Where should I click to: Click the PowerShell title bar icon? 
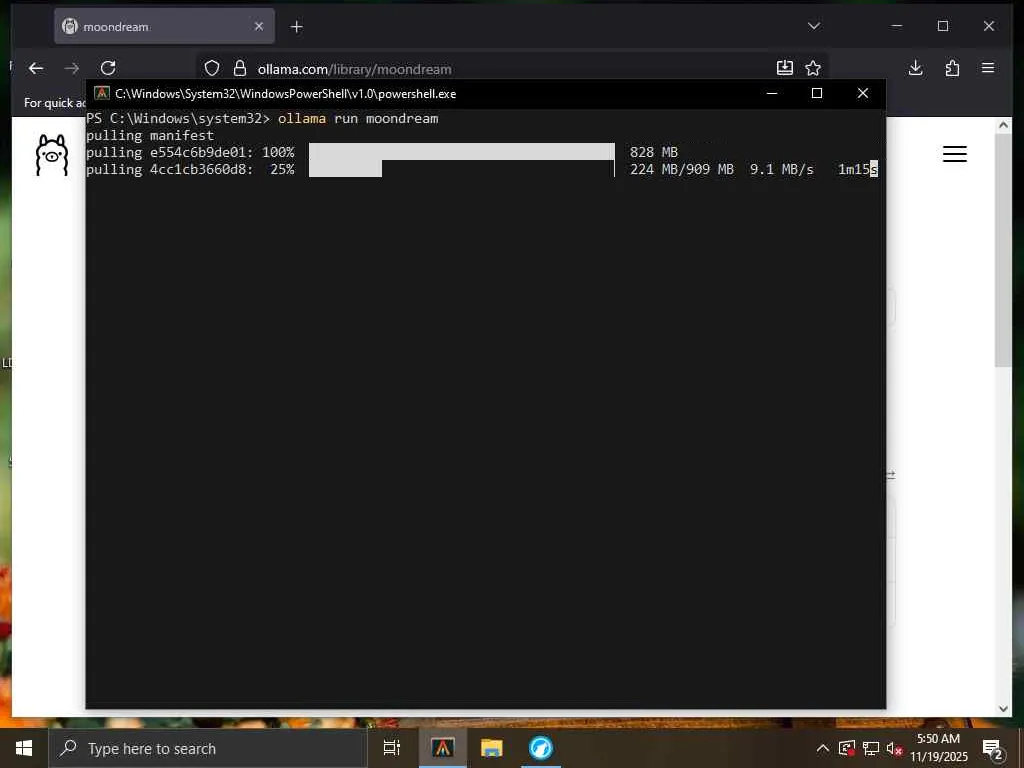102,93
